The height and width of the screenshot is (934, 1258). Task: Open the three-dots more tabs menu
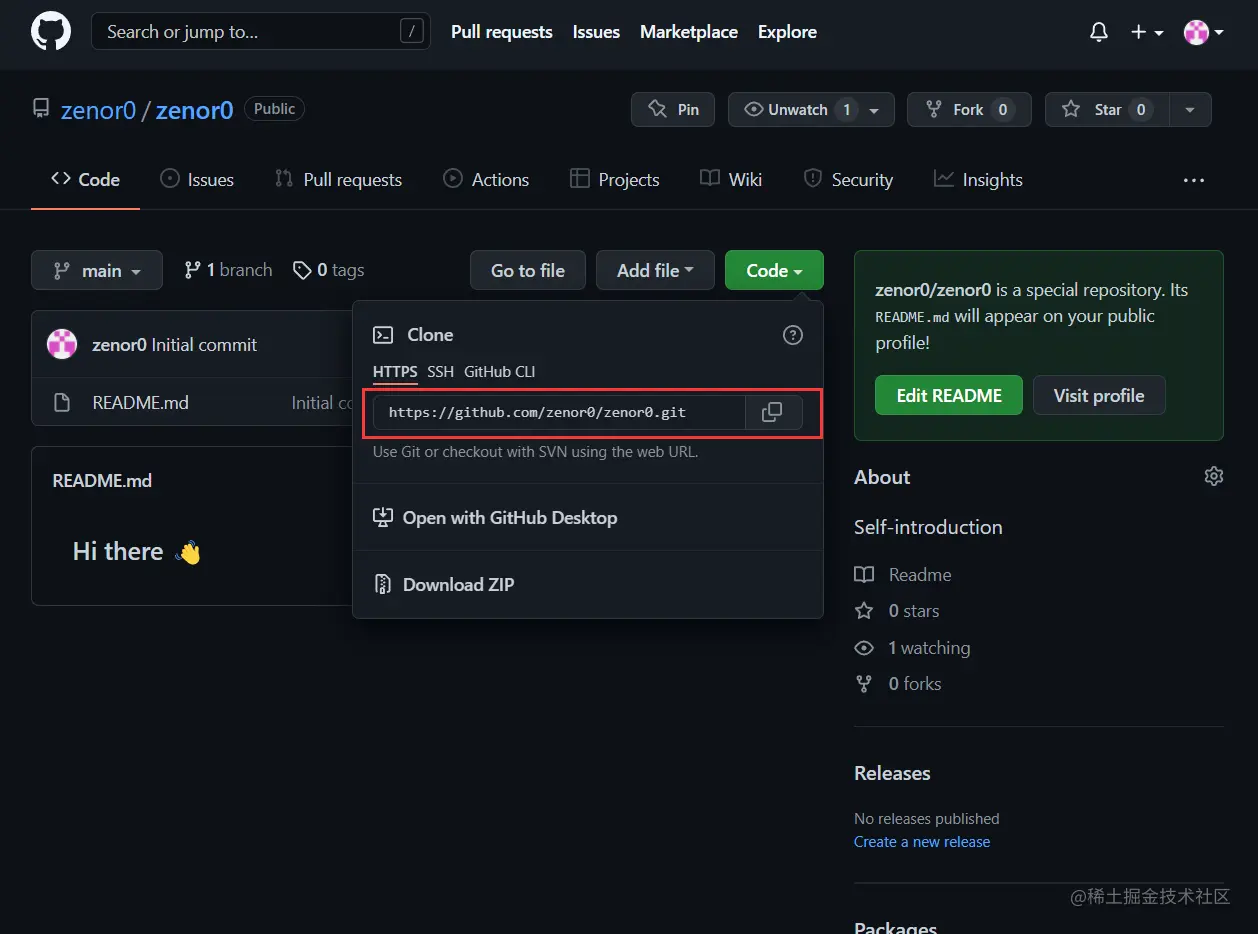[1194, 181]
